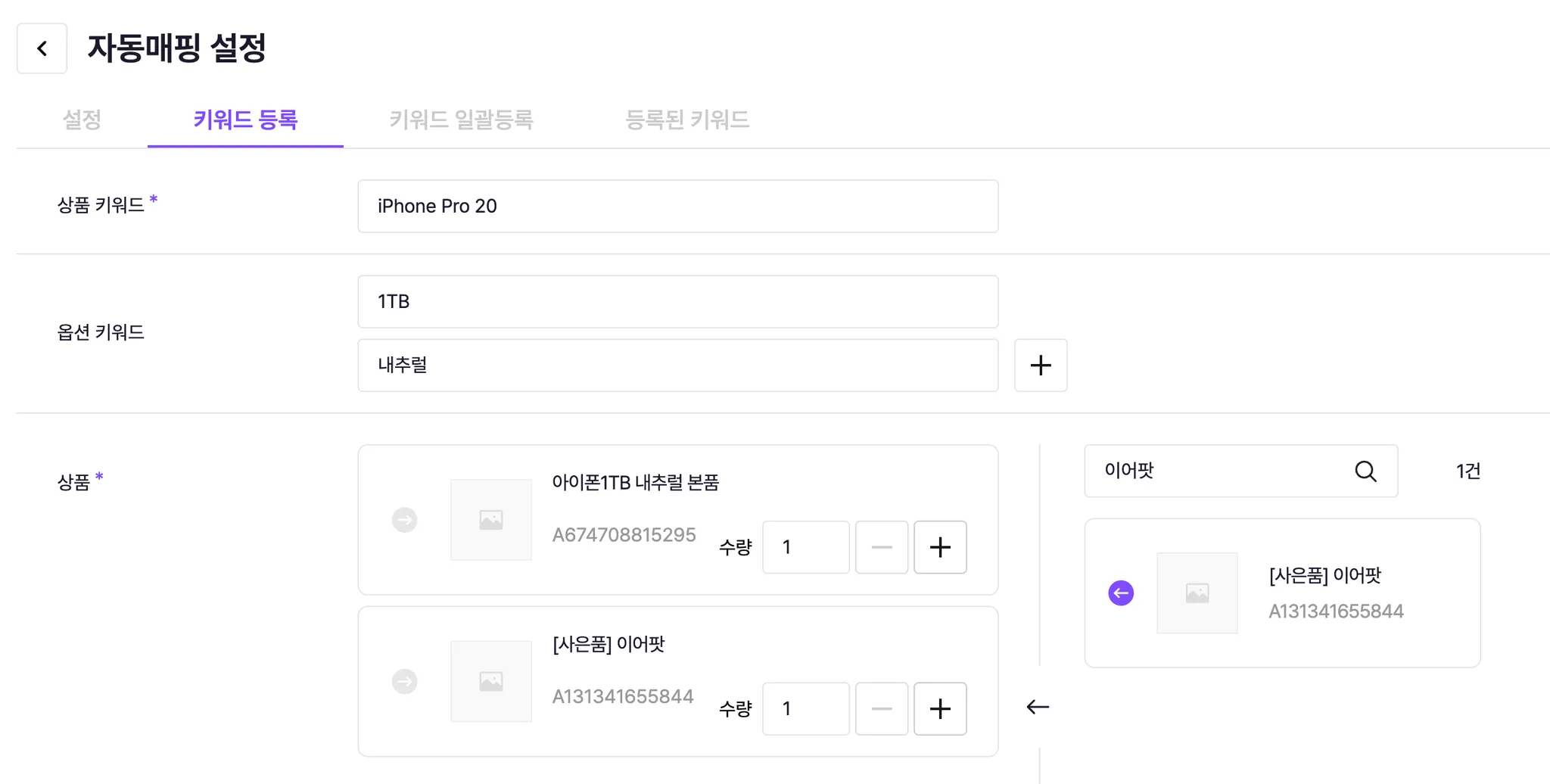1550x784 pixels.
Task: Click the 상품 field label
Action: click(x=73, y=482)
